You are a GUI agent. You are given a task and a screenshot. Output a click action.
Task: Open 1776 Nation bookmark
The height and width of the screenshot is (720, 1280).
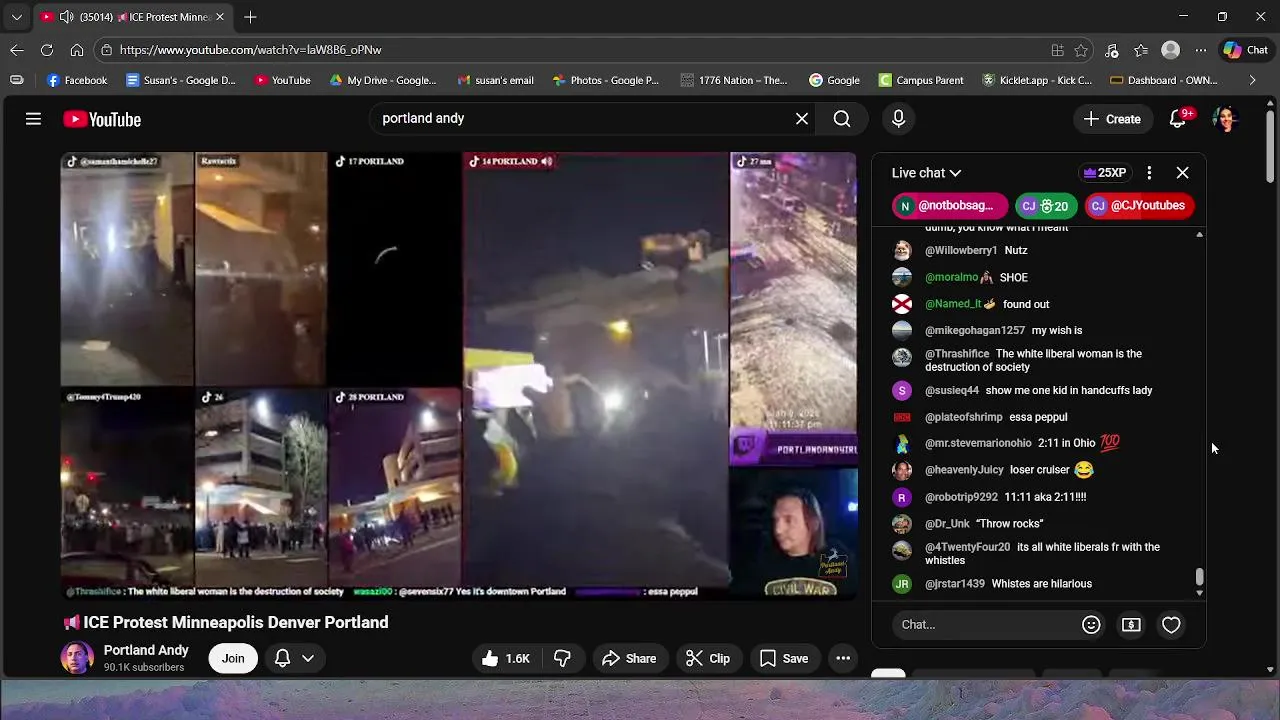click(x=734, y=80)
